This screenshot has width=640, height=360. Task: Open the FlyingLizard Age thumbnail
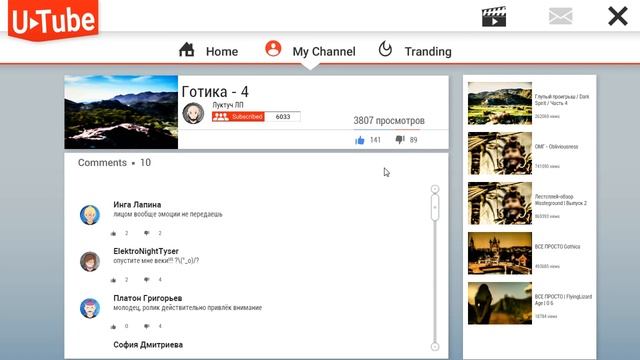(x=500, y=303)
